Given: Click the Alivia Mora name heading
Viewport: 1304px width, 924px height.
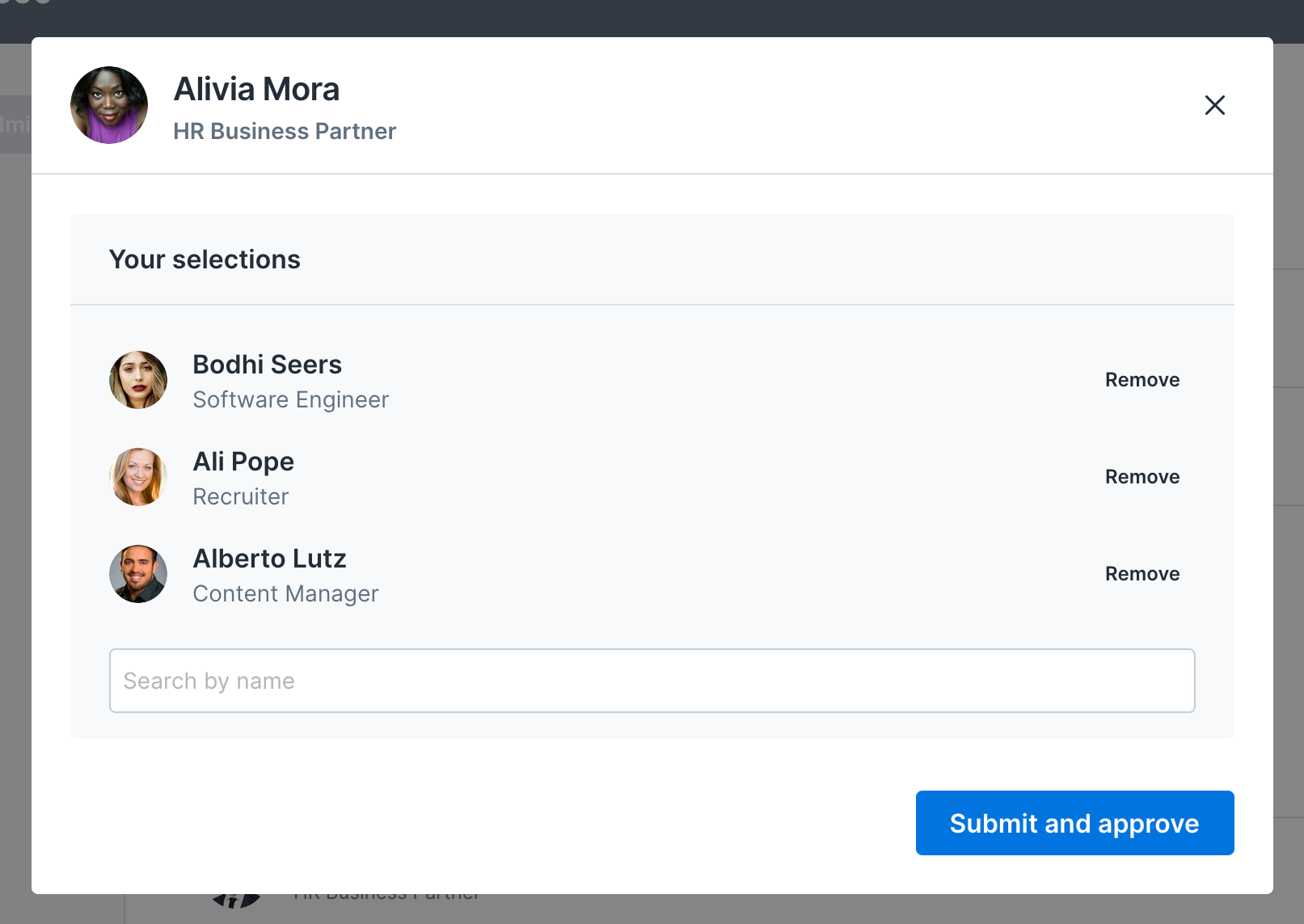Looking at the screenshot, I should click(x=256, y=89).
